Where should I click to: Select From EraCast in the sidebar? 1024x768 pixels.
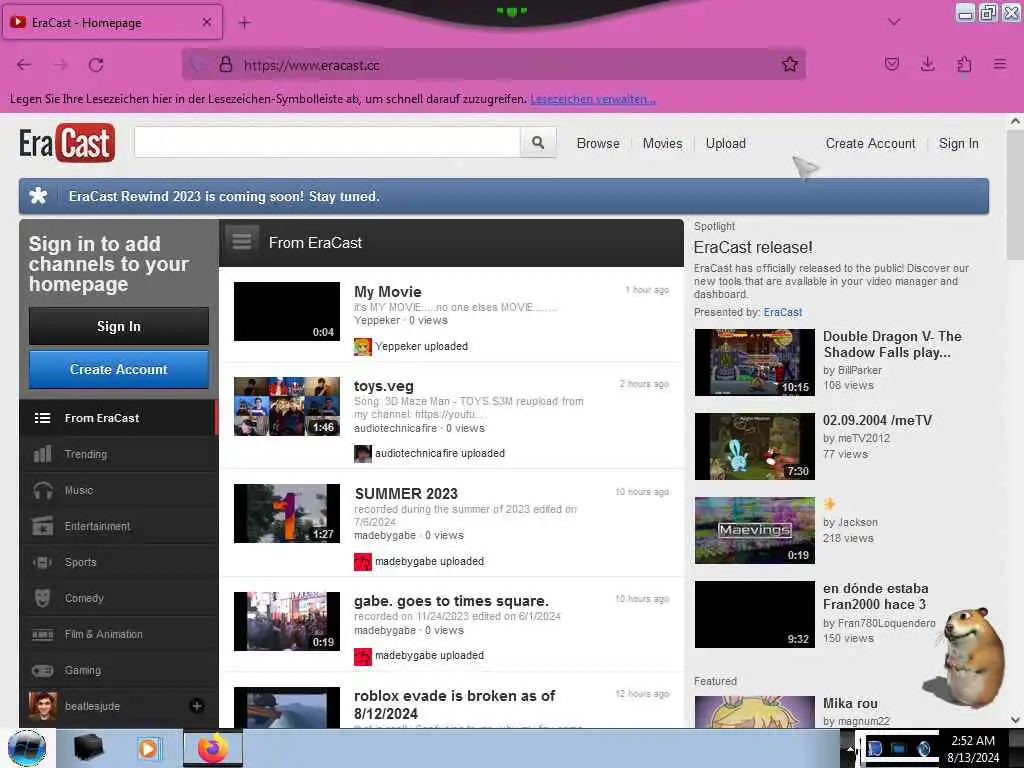pos(118,418)
